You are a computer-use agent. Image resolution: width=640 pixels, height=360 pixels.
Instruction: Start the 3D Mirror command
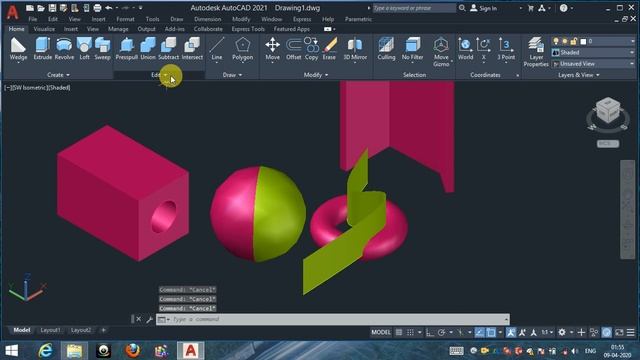click(355, 49)
